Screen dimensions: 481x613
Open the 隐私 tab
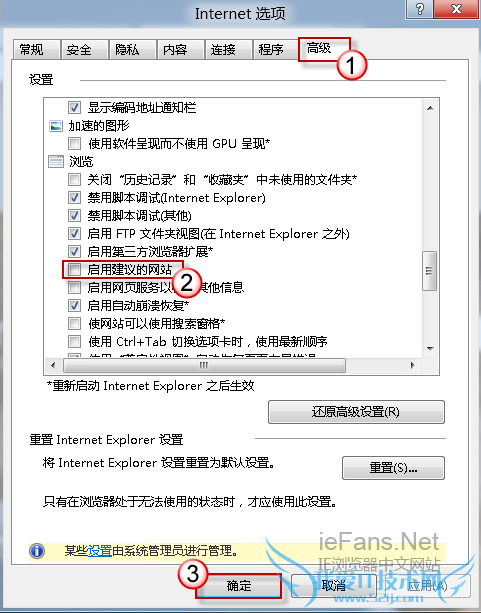133,50
